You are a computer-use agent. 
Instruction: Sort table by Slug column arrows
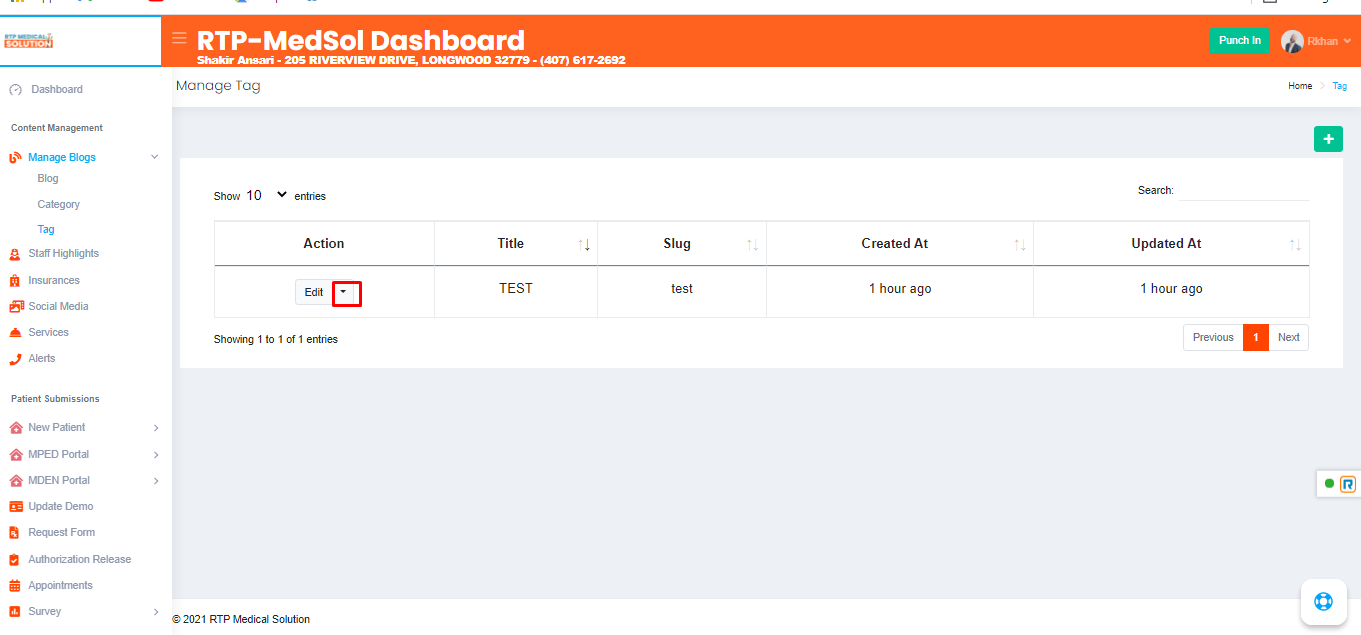752,245
